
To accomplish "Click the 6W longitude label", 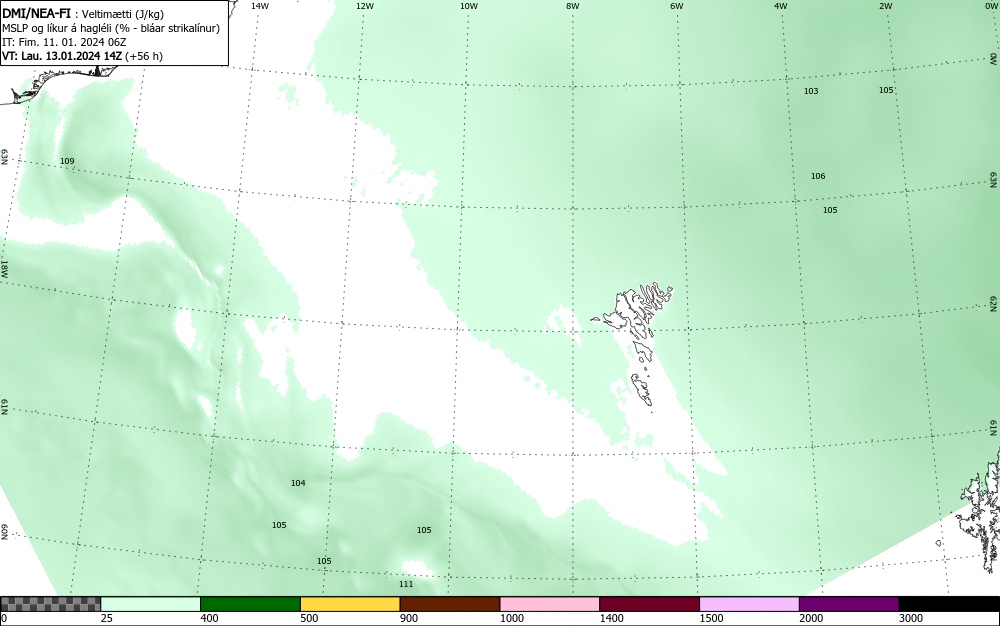I will [x=677, y=6].
